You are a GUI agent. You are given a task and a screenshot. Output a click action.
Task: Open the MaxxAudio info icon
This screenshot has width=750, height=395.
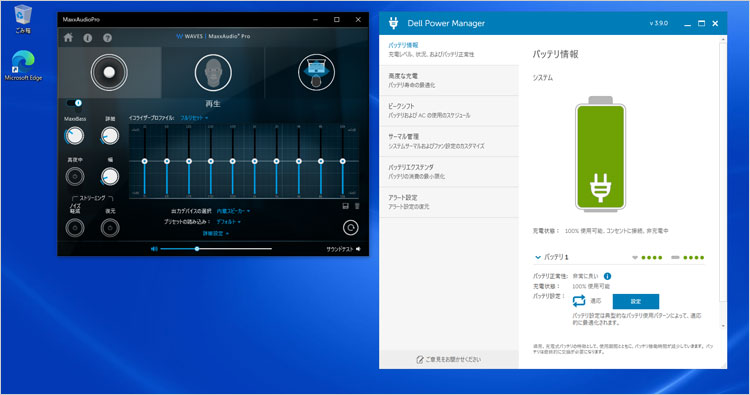point(88,37)
